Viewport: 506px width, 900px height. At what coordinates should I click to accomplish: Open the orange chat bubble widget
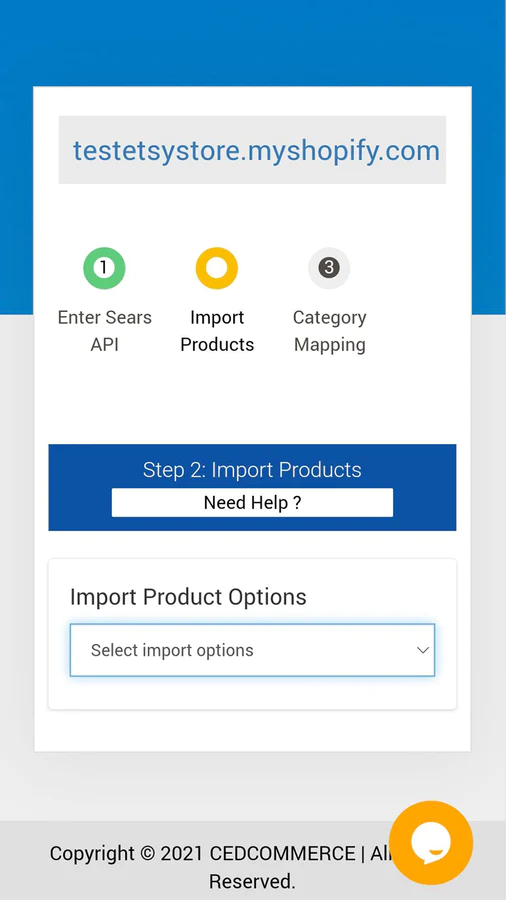431,843
